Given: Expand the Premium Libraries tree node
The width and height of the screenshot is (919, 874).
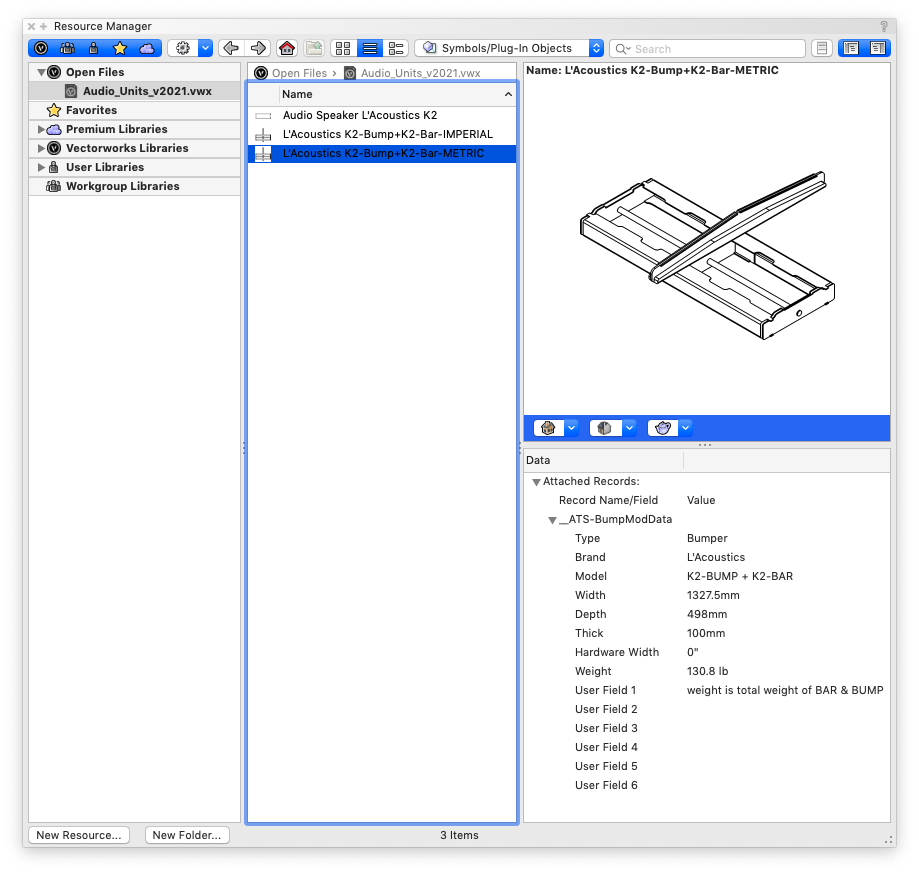Looking at the screenshot, I should tap(41, 129).
